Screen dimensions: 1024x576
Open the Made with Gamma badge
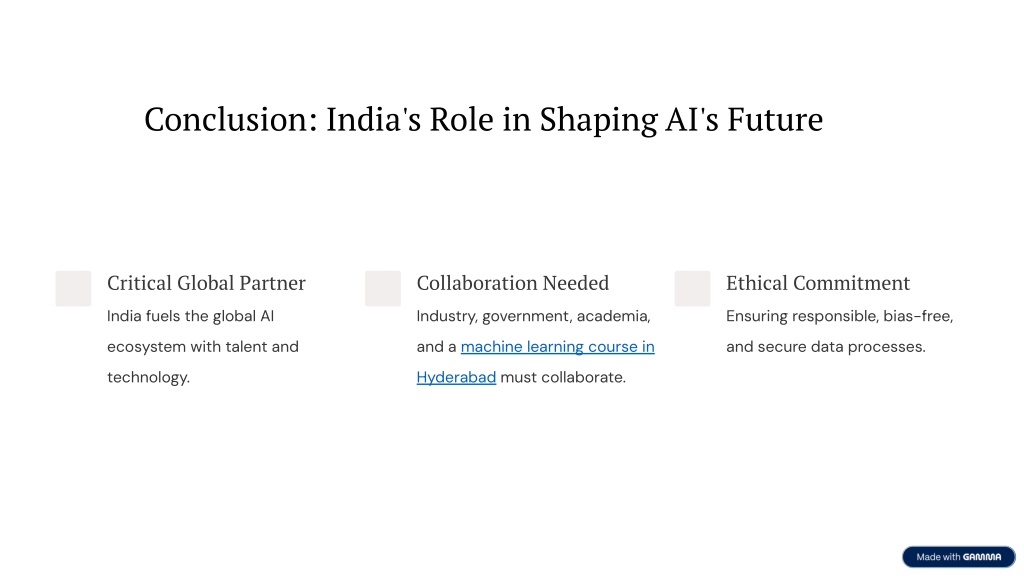click(959, 557)
